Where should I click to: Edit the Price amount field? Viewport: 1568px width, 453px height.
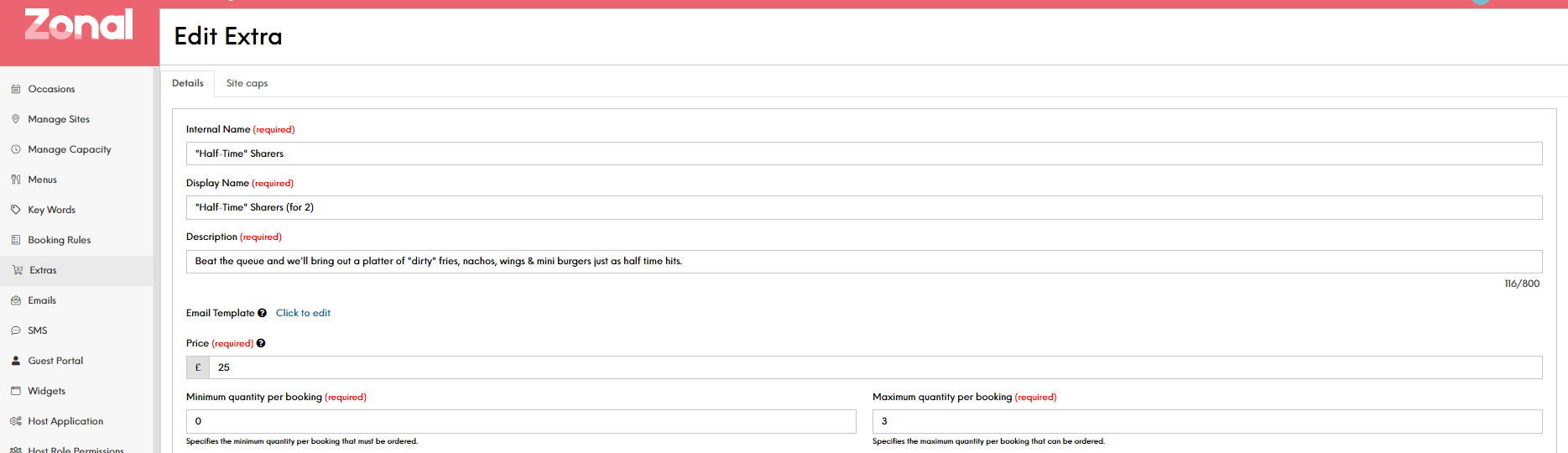876,367
